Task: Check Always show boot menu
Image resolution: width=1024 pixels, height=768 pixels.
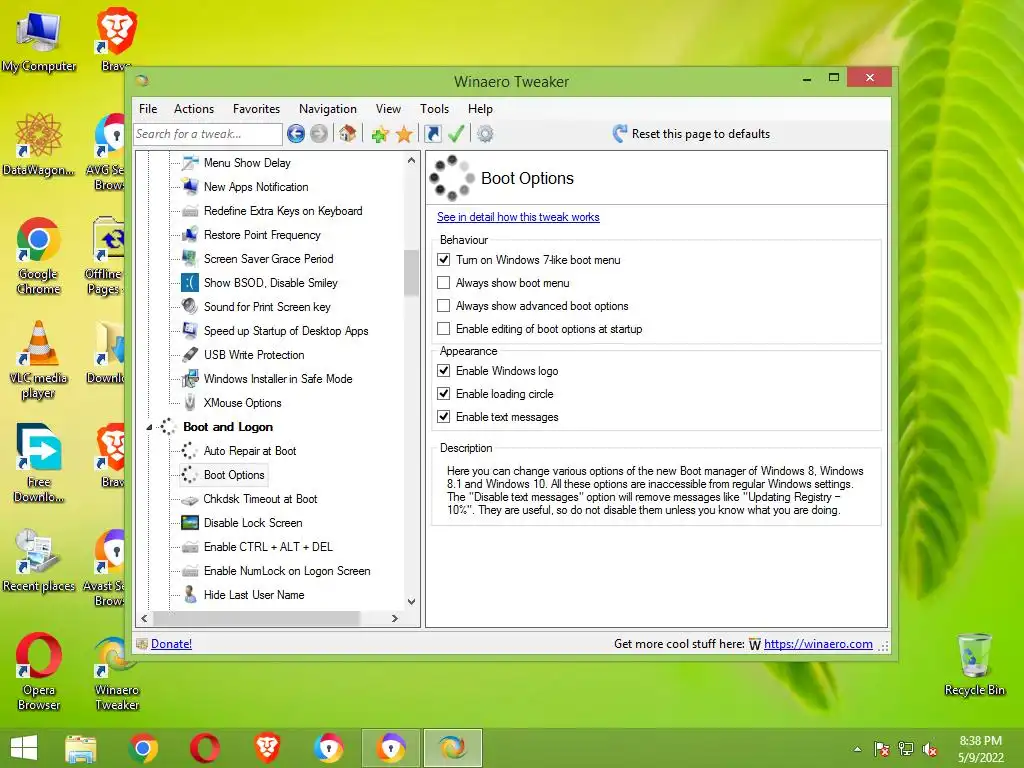Action: click(443, 283)
